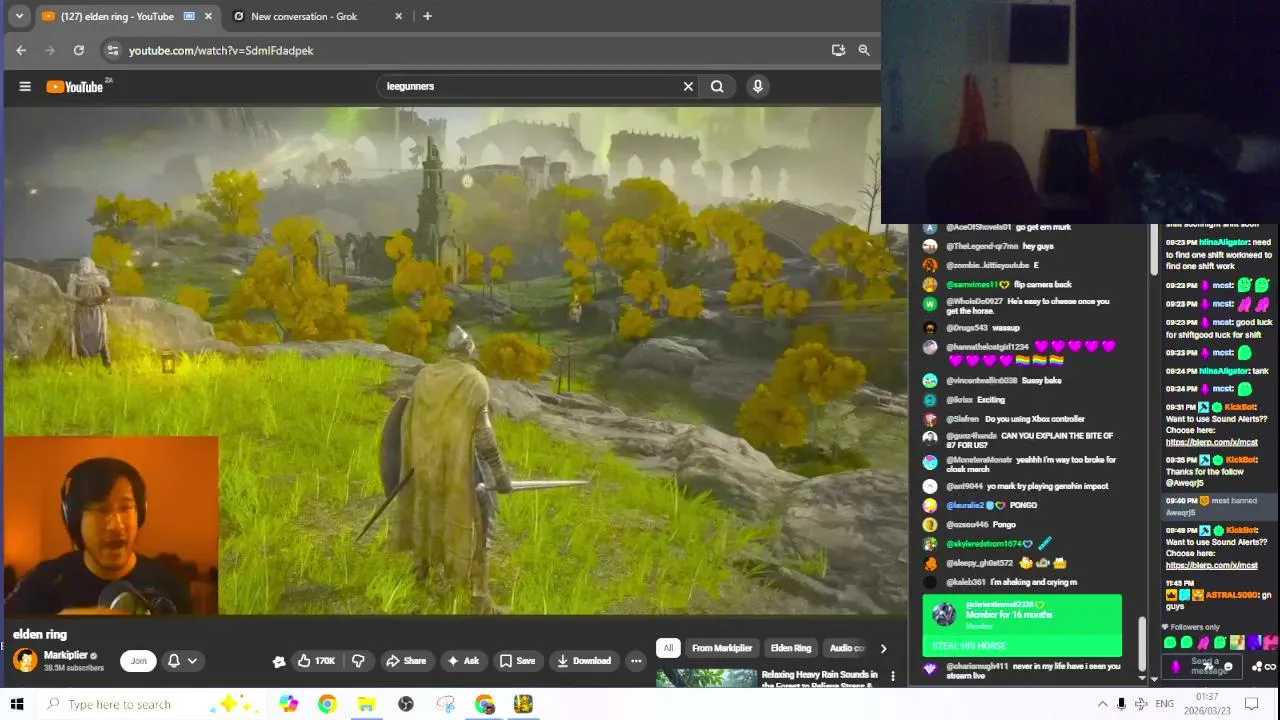Click the STEAL HIS HORSE member message
The image size is (1280, 720).
pyautogui.click(x=1021, y=645)
